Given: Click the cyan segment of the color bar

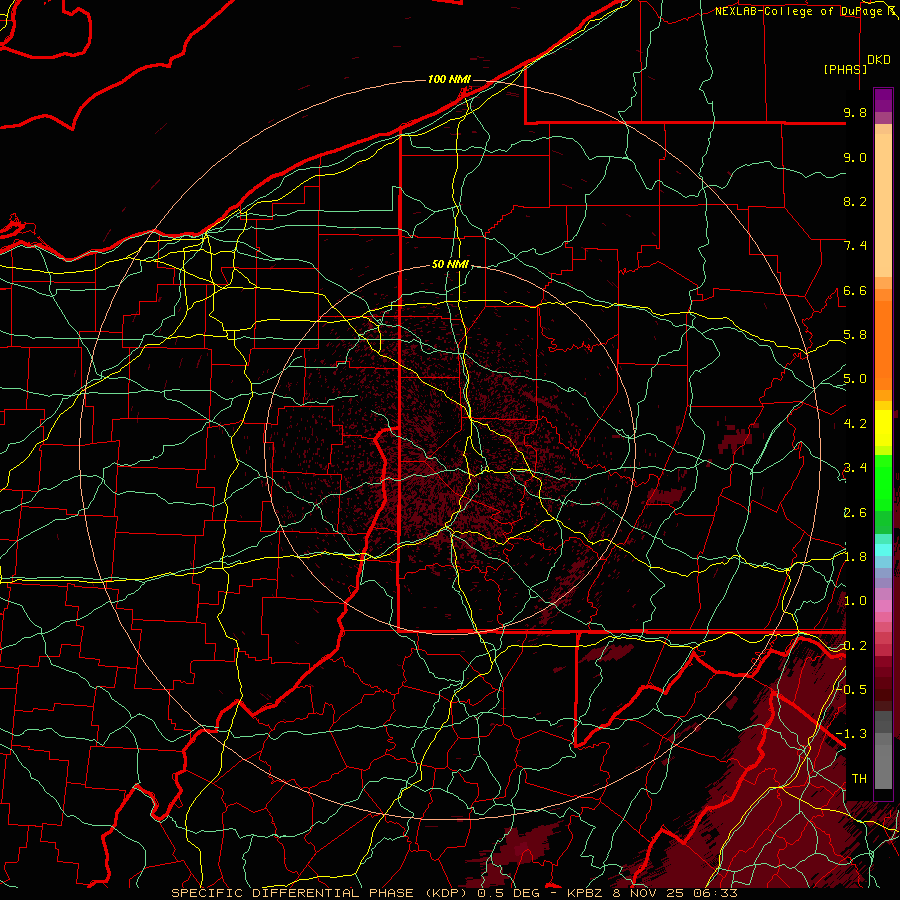Looking at the screenshot, I should pos(883,550).
